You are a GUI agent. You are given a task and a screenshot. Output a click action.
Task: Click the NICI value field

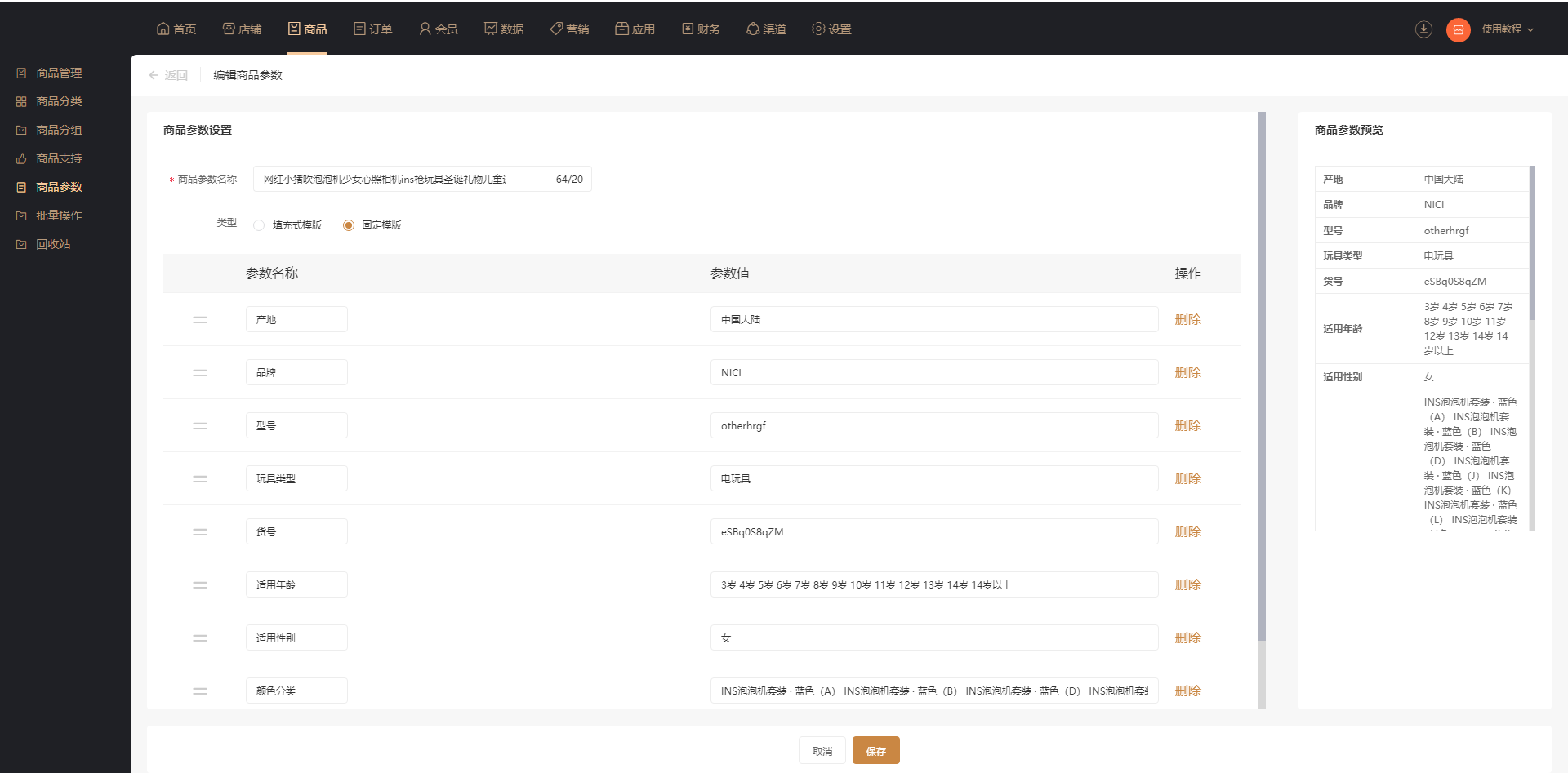[x=934, y=372]
